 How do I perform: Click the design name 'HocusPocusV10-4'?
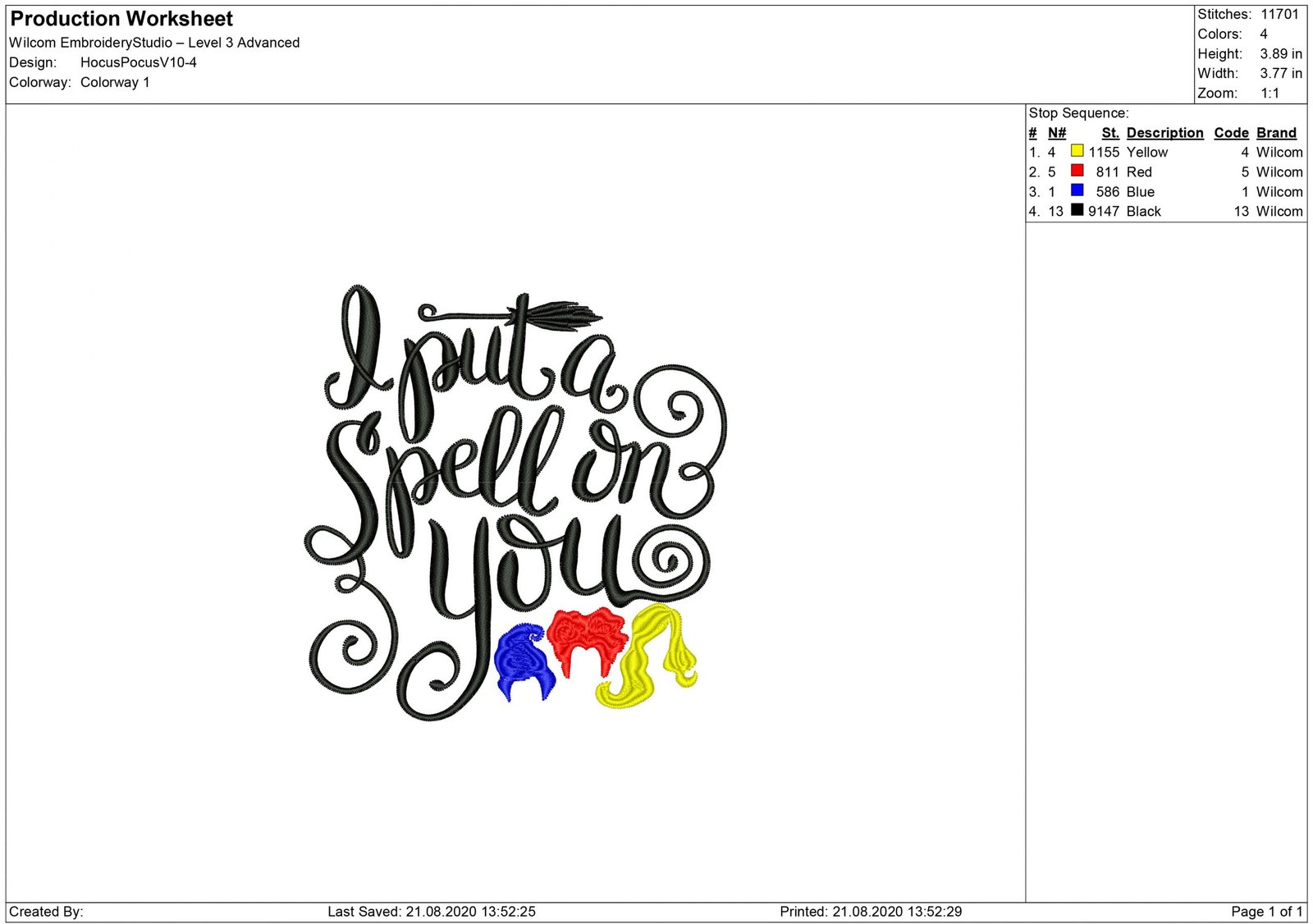139,62
